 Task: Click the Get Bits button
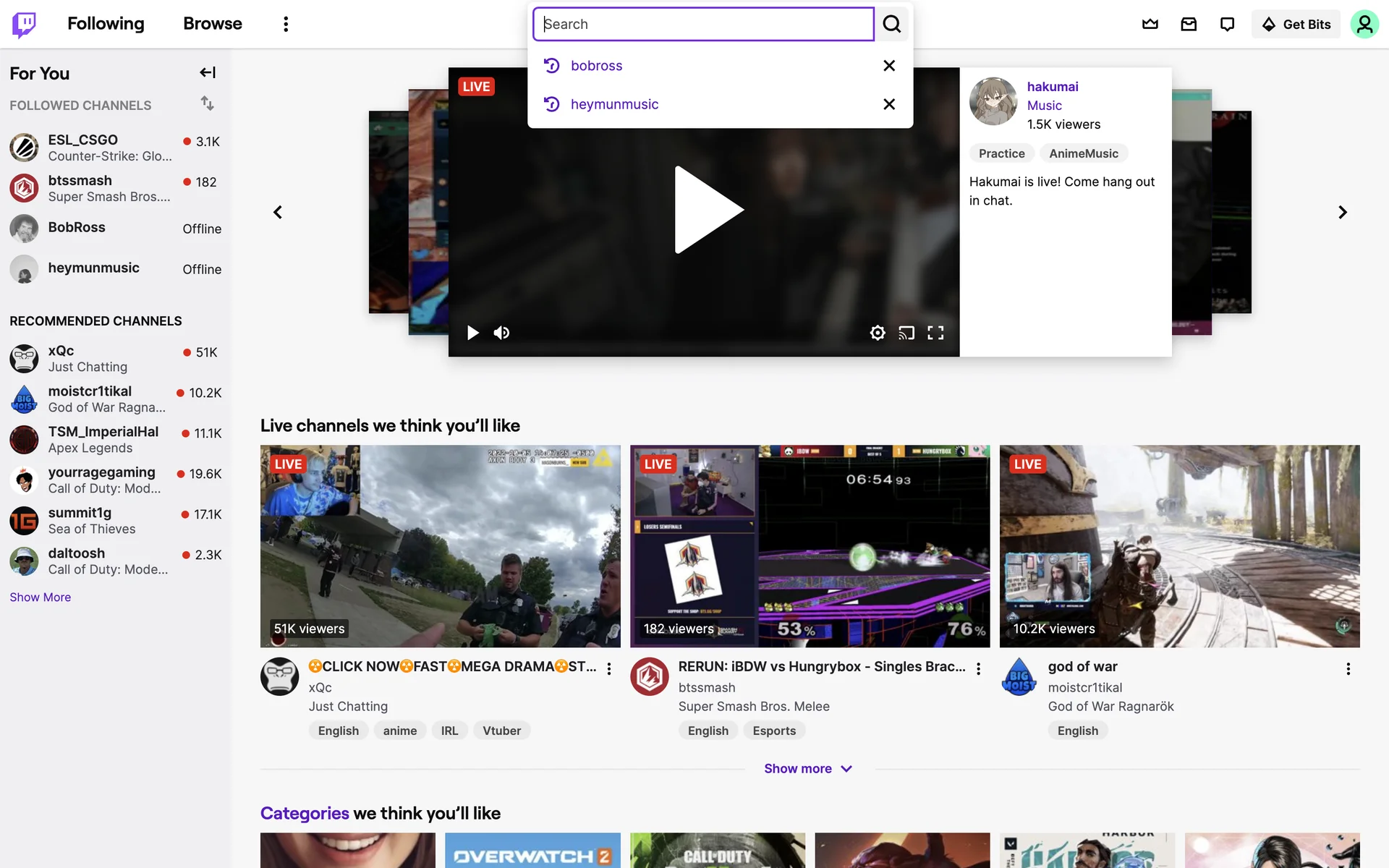1296,24
